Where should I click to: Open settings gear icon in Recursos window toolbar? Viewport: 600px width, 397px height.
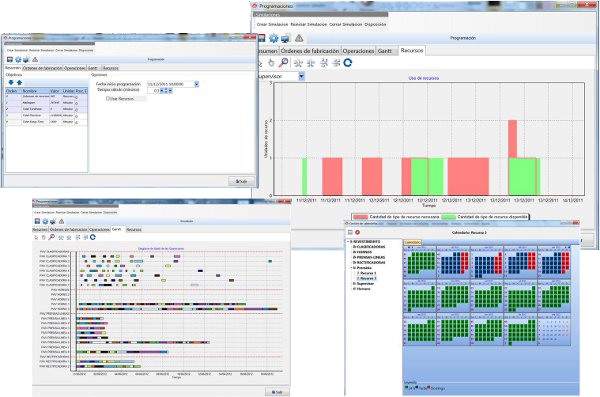[x=274, y=38]
